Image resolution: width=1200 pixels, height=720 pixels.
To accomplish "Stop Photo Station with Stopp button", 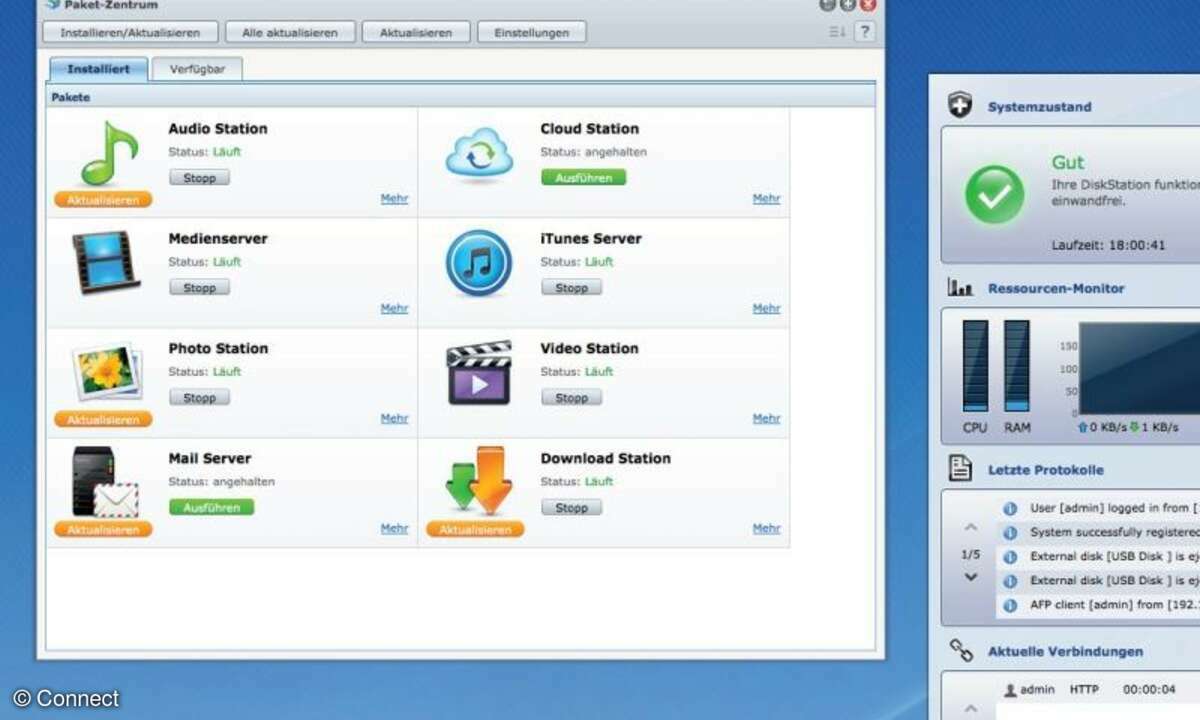I will pyautogui.click(x=199, y=397).
